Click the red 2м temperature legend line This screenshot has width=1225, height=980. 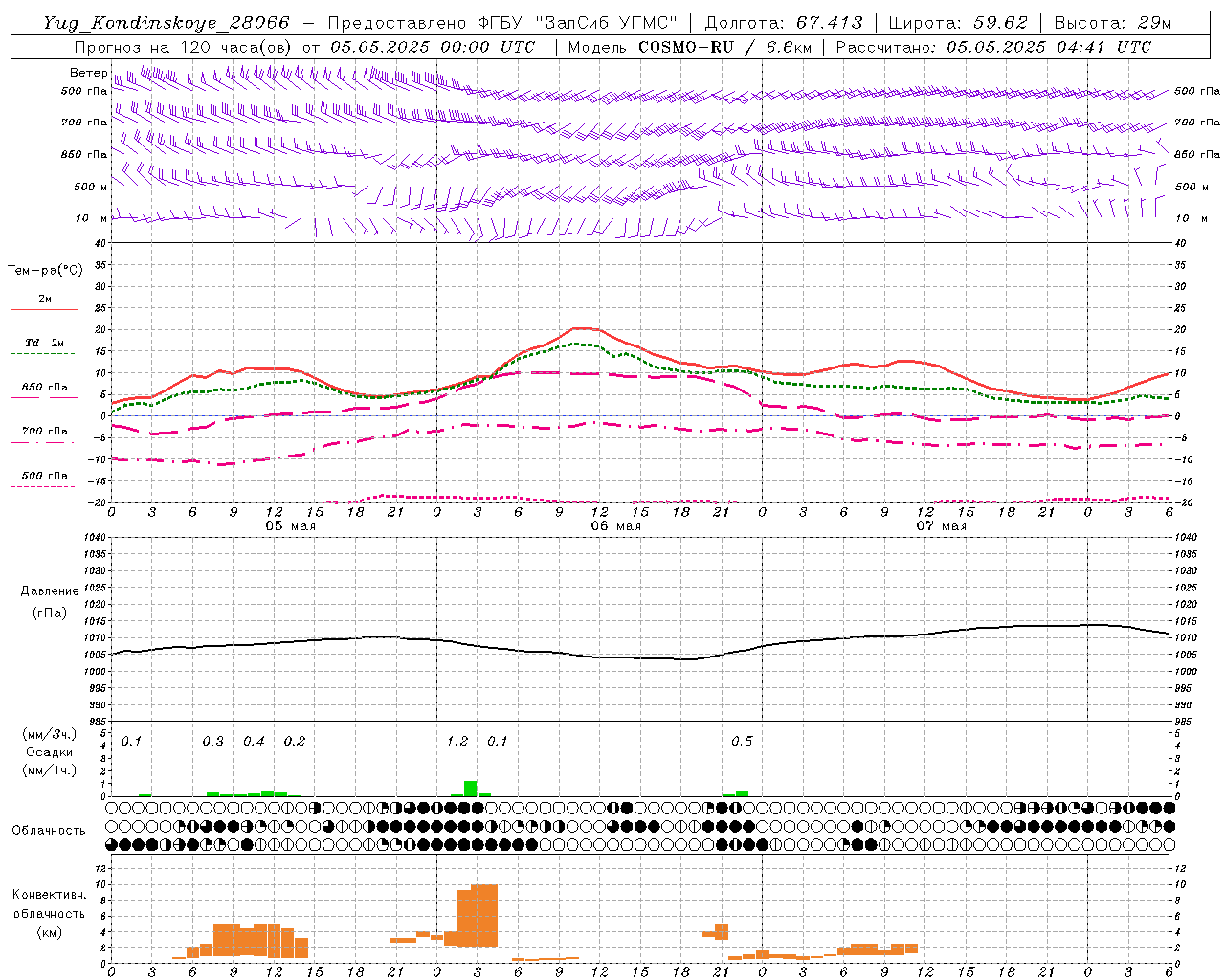pos(44,310)
